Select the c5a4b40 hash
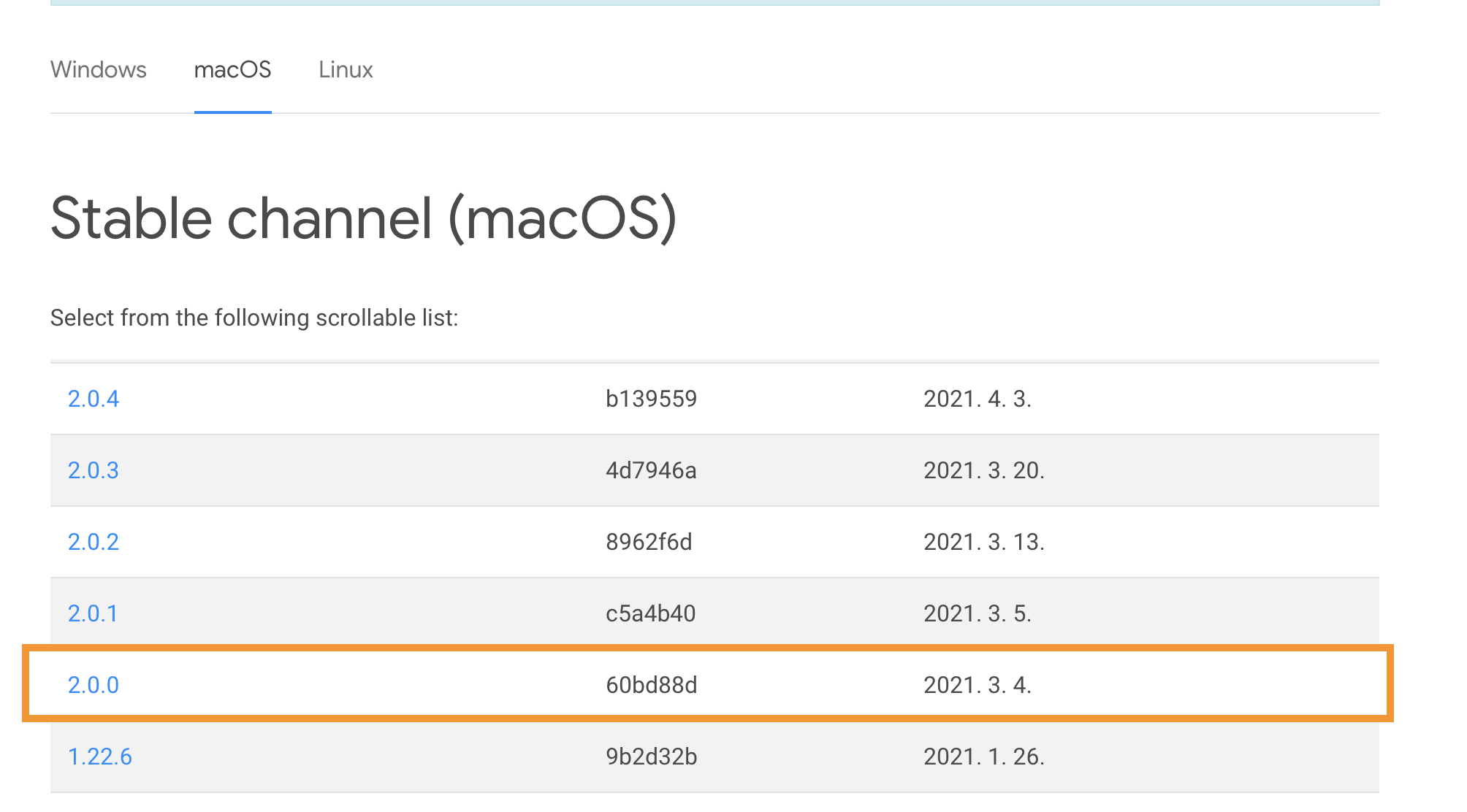1467x812 pixels. (x=651, y=613)
